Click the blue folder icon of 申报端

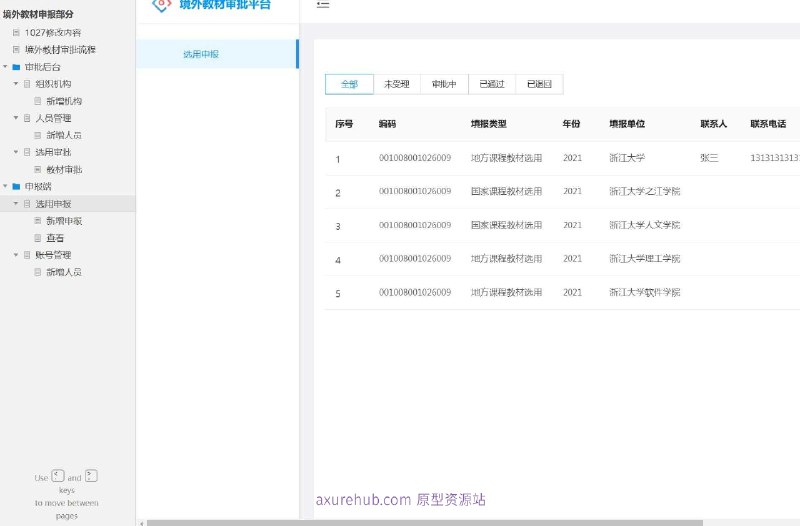coord(16,186)
